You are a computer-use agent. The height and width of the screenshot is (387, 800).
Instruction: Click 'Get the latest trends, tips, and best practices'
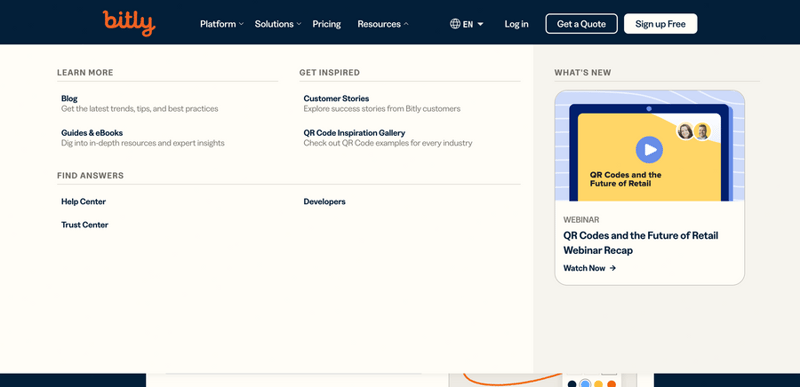140,109
